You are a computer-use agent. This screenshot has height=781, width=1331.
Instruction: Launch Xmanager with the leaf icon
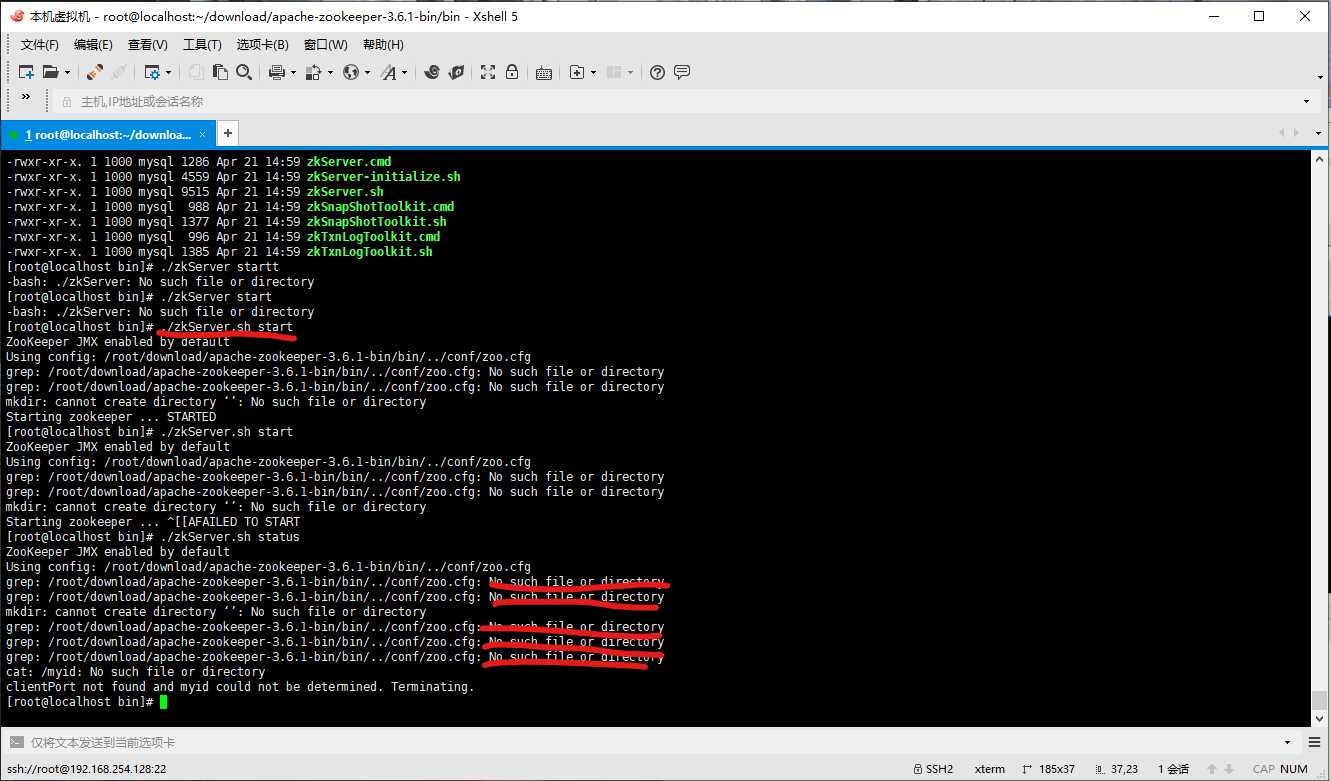[x=456, y=72]
